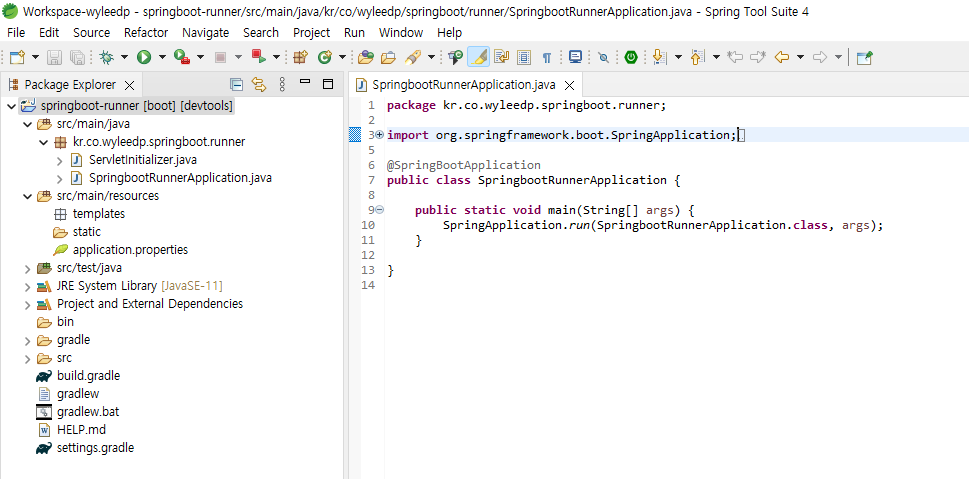The image size is (969, 479).
Task: Select settings.gradle file in tree
Action: (x=95, y=447)
